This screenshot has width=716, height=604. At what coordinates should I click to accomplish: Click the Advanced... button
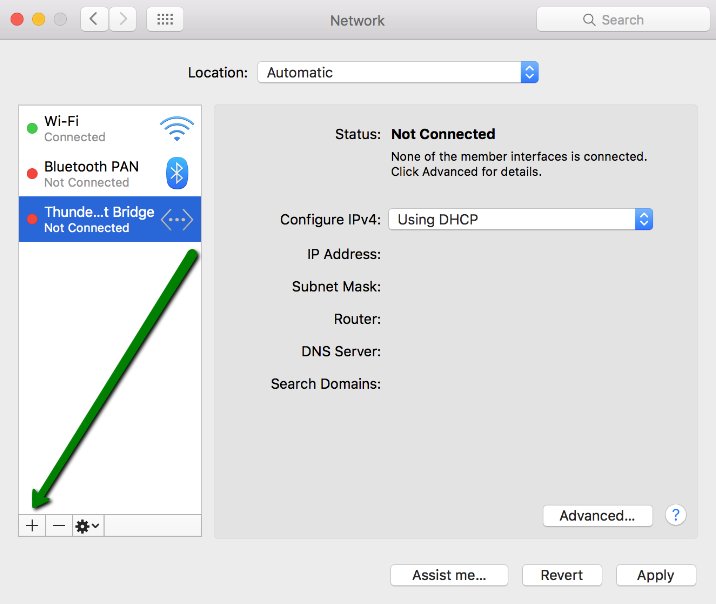tap(597, 516)
